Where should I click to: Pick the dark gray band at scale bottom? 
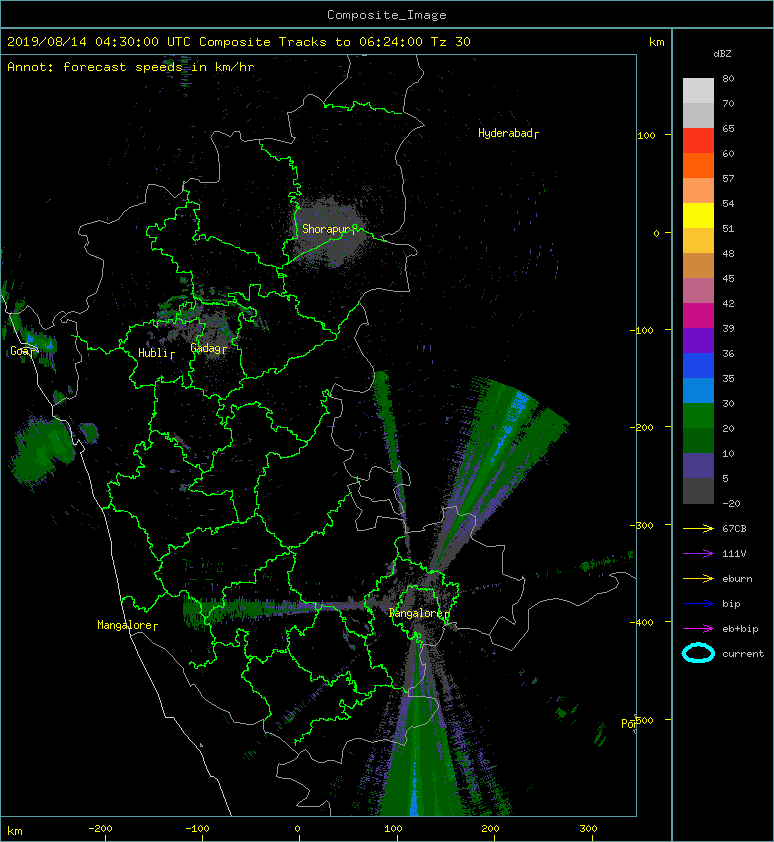(x=698, y=490)
